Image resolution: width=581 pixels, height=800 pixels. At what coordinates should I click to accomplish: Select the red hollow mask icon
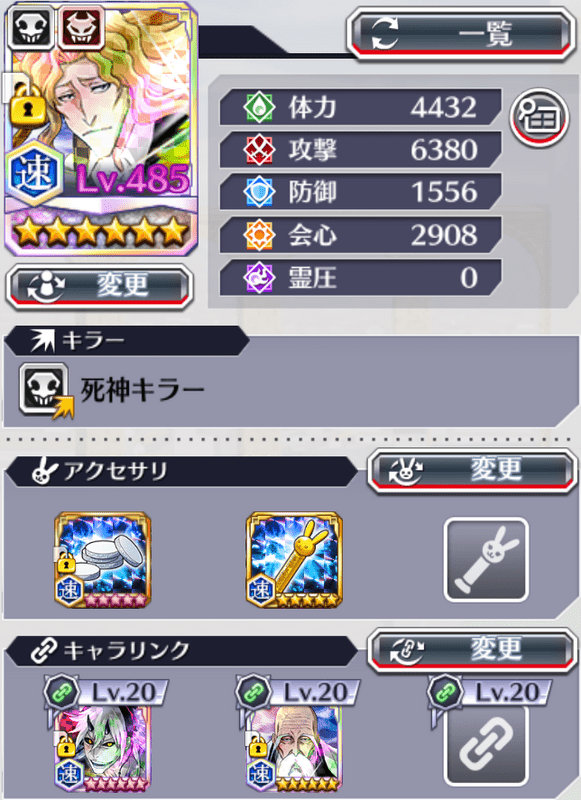point(82,28)
